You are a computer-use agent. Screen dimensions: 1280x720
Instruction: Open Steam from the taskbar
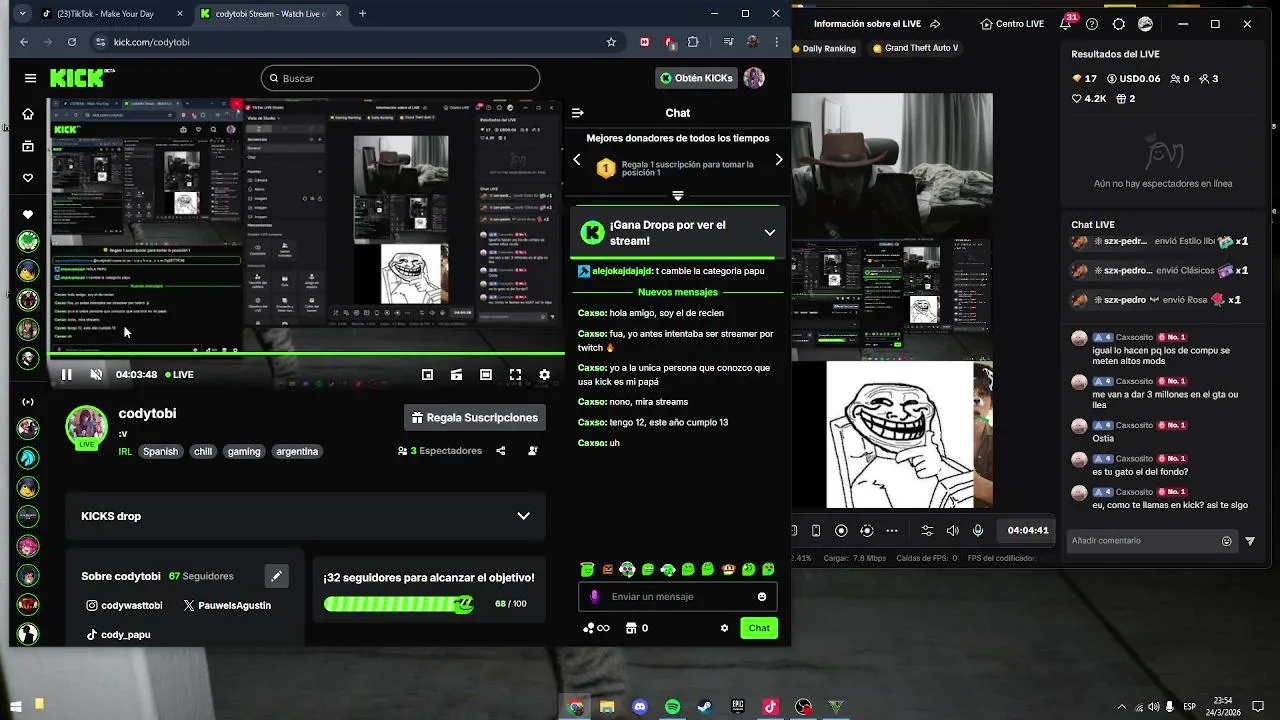tap(705, 707)
